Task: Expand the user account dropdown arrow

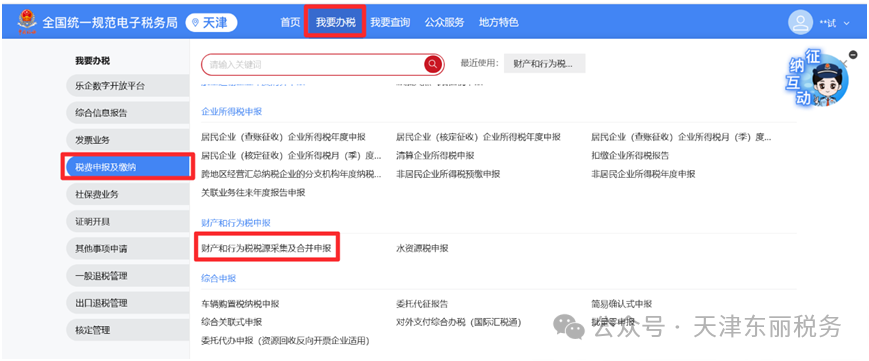Action: coord(846,23)
